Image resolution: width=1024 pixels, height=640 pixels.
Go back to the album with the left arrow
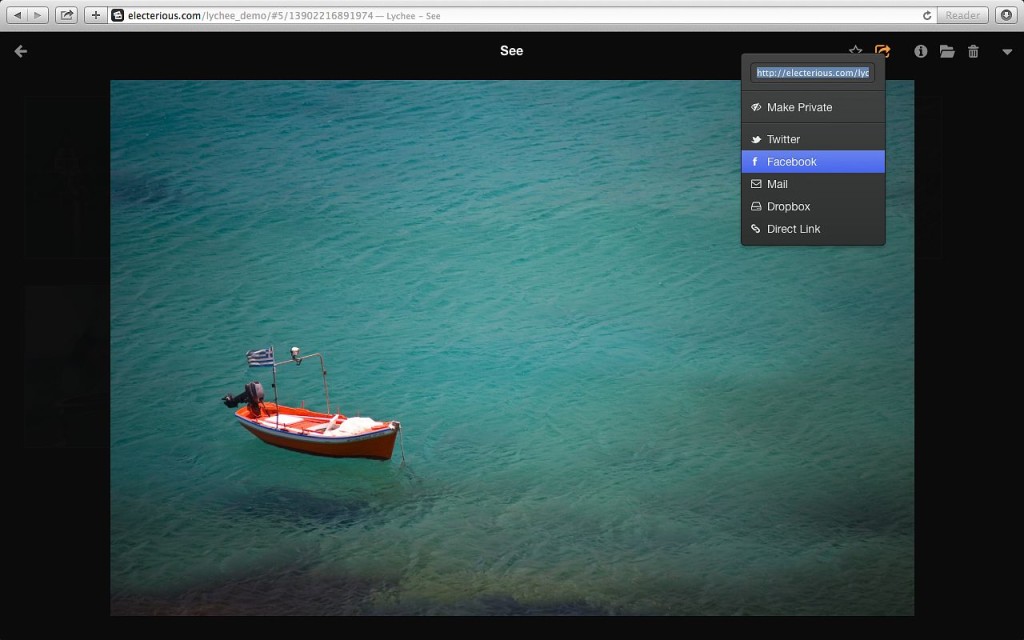coord(21,51)
